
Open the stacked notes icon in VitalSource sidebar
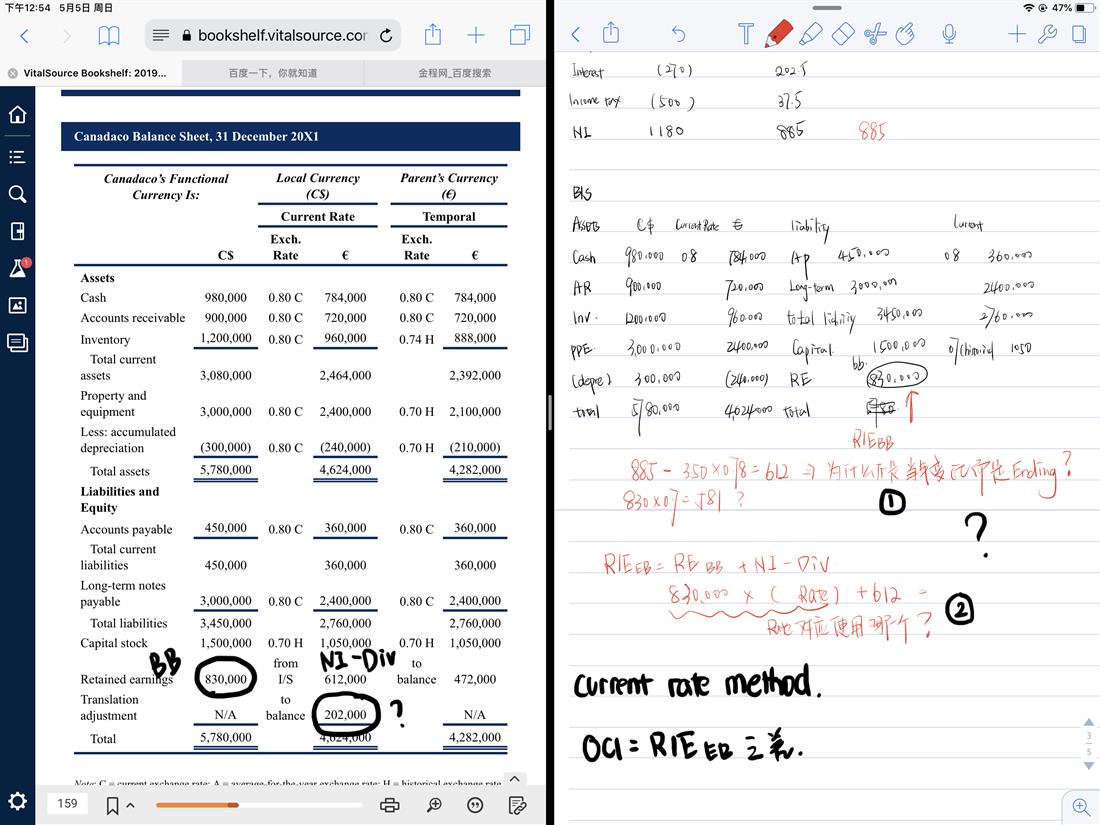pos(18,342)
